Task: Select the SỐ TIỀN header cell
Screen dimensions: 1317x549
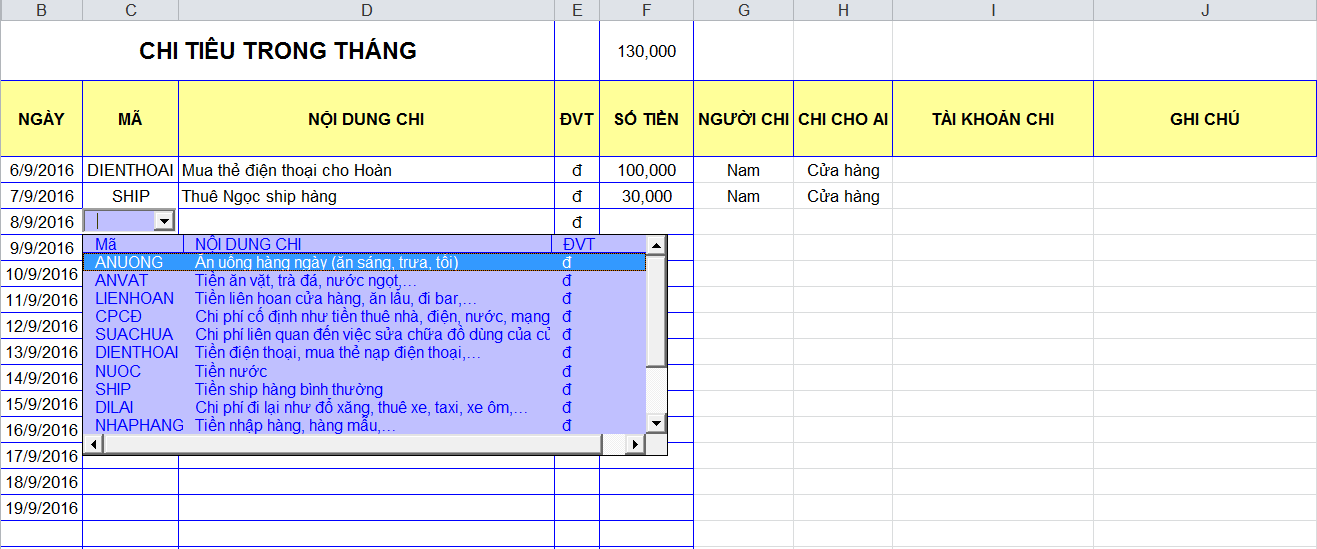Action: click(646, 119)
